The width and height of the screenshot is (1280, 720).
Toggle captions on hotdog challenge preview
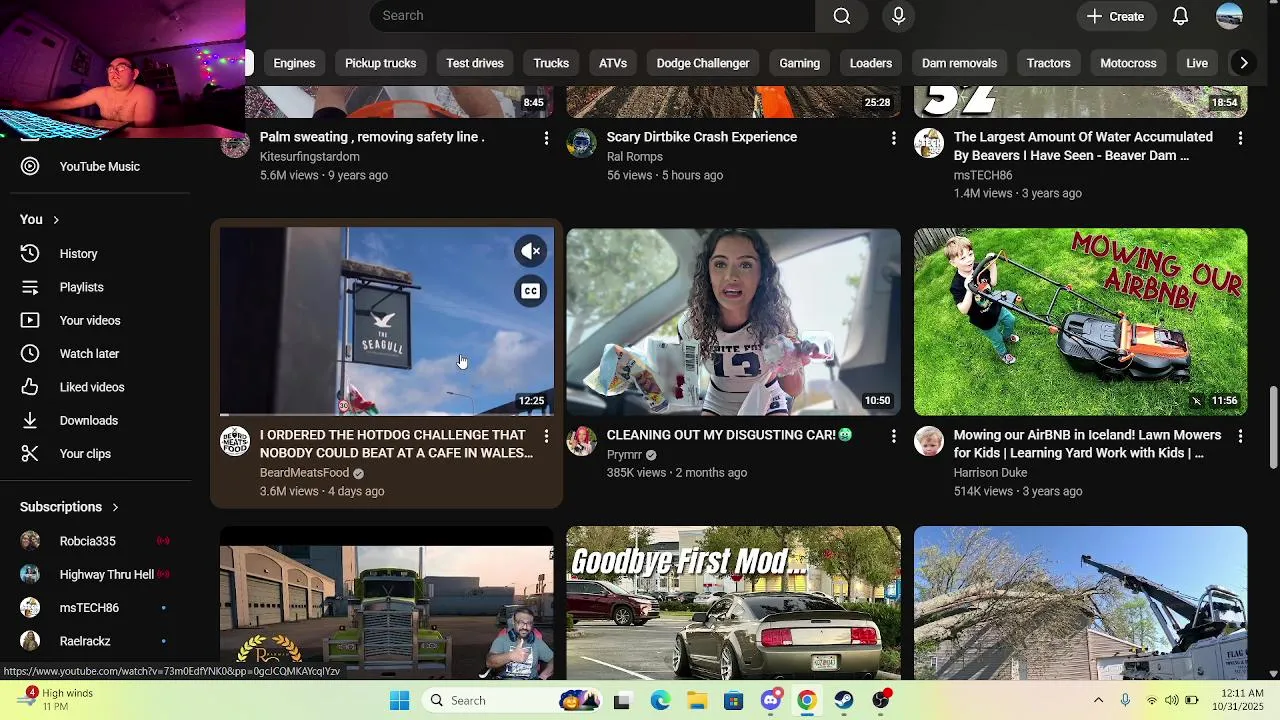[531, 291]
